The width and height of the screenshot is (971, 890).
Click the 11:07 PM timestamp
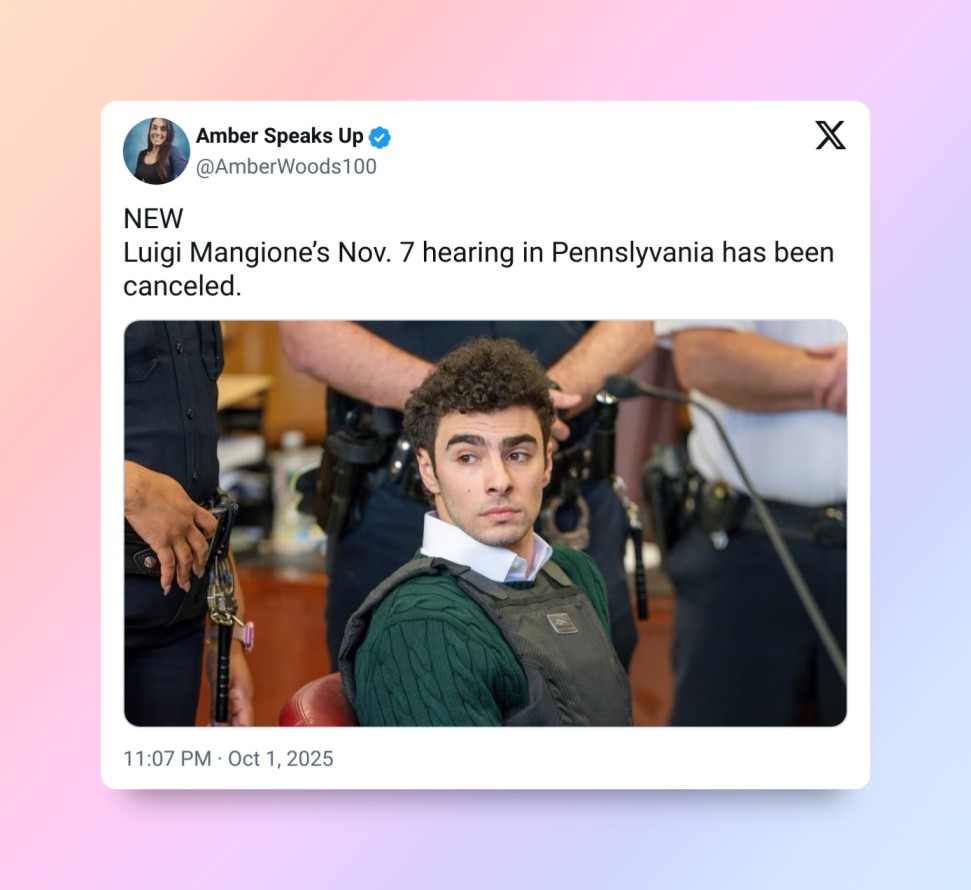[167, 759]
